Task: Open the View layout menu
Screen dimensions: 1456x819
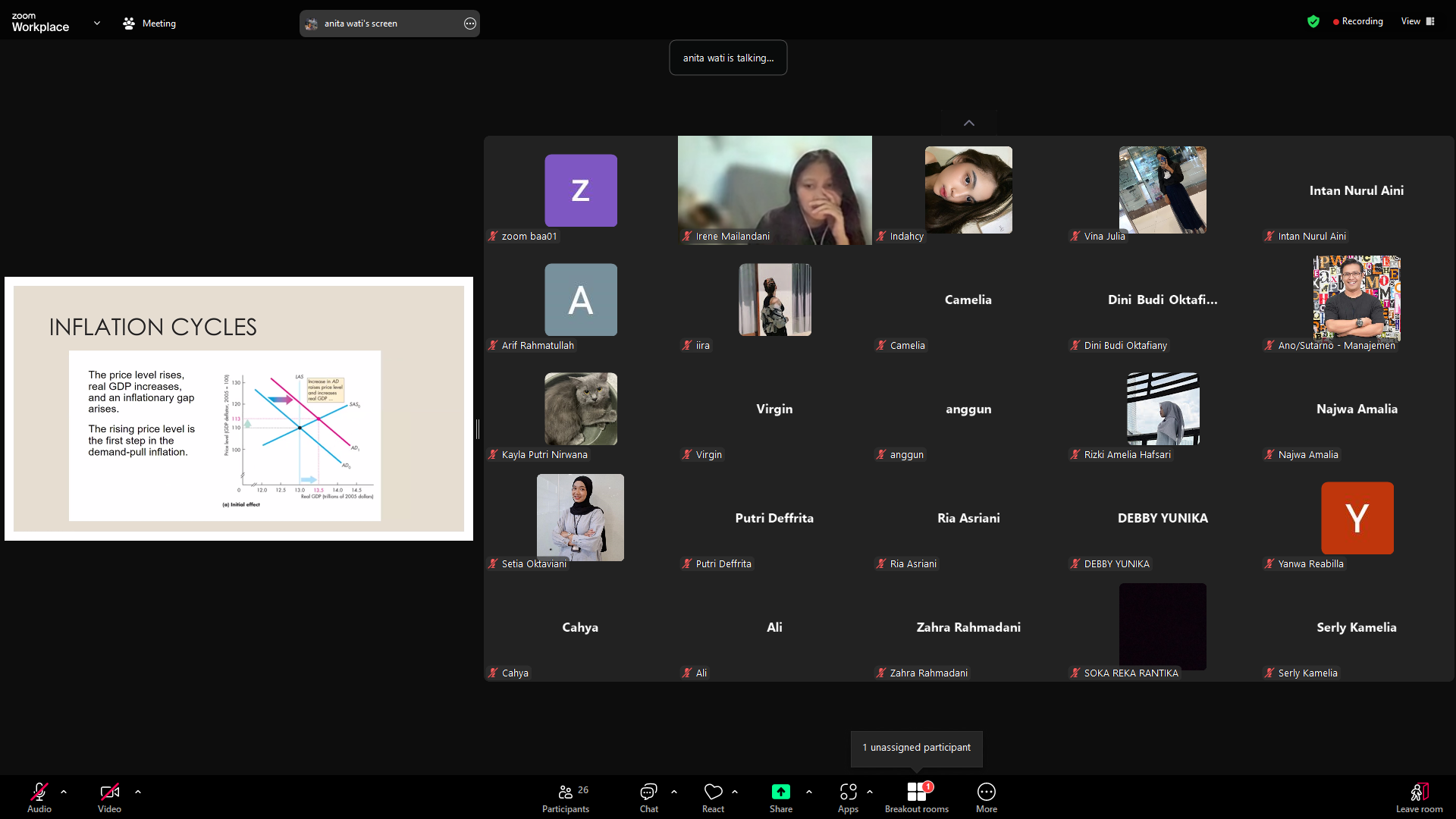Action: [x=1418, y=21]
